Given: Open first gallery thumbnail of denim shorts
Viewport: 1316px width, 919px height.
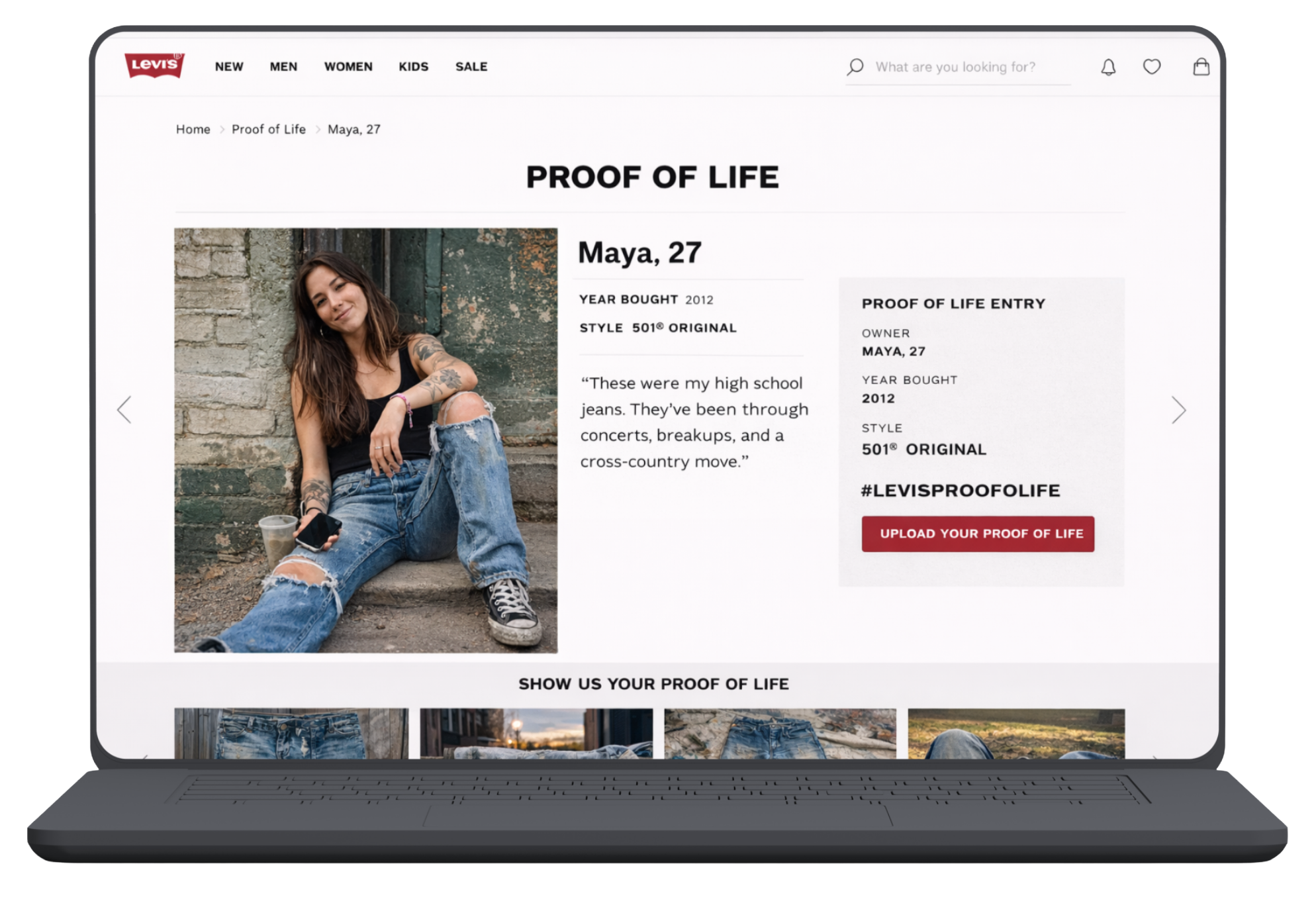Looking at the screenshot, I should 291,734.
